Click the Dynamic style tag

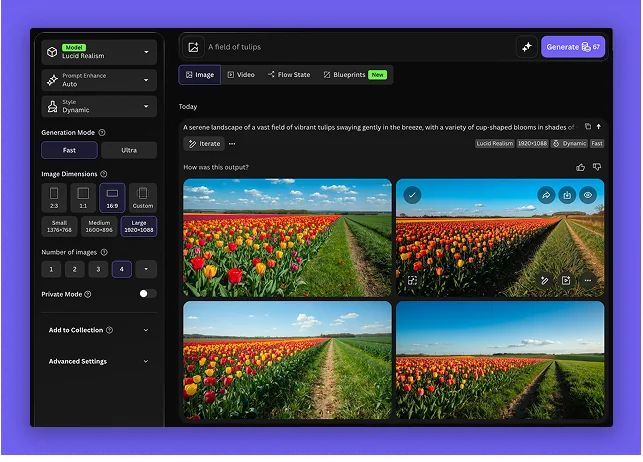click(569, 143)
